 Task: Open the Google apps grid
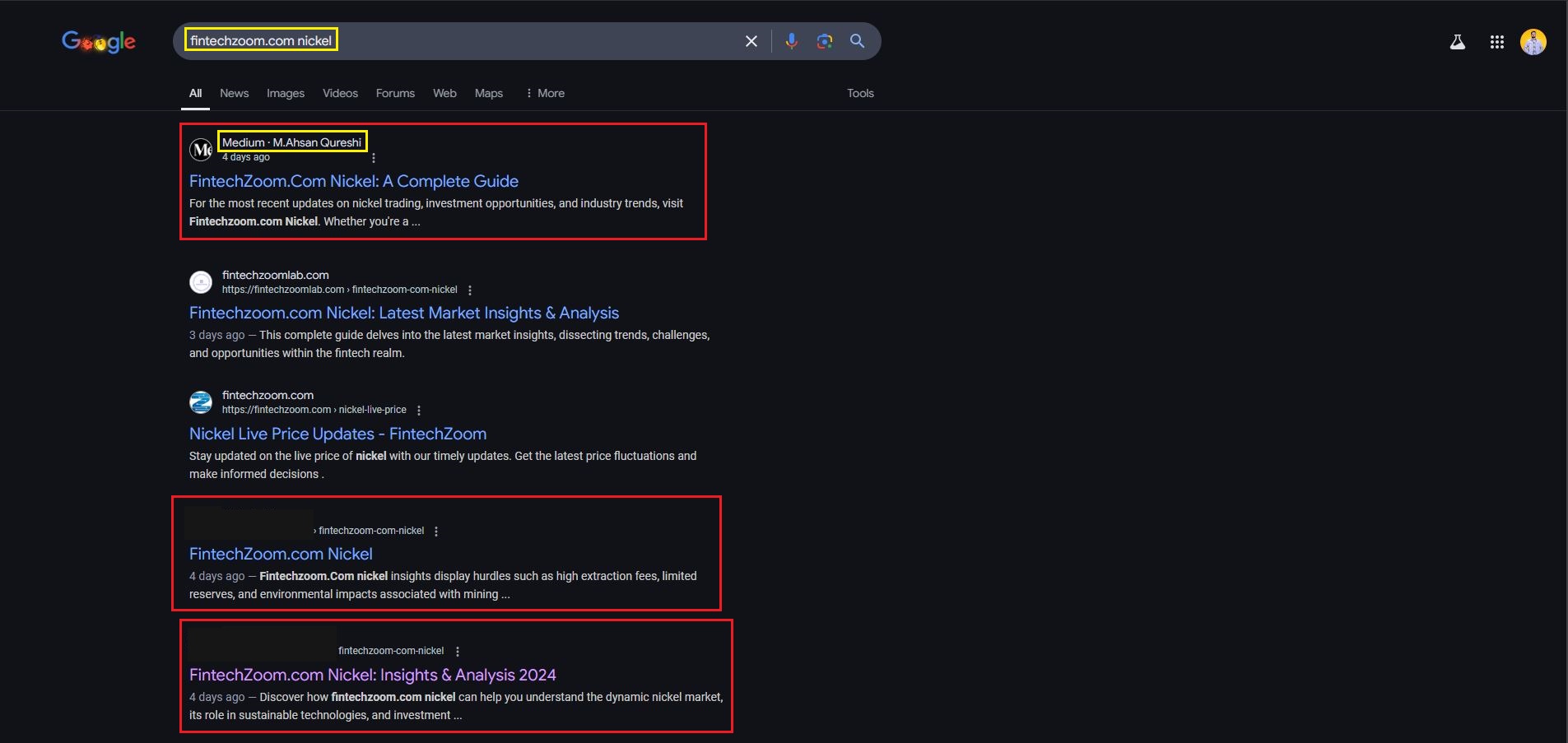1496,42
